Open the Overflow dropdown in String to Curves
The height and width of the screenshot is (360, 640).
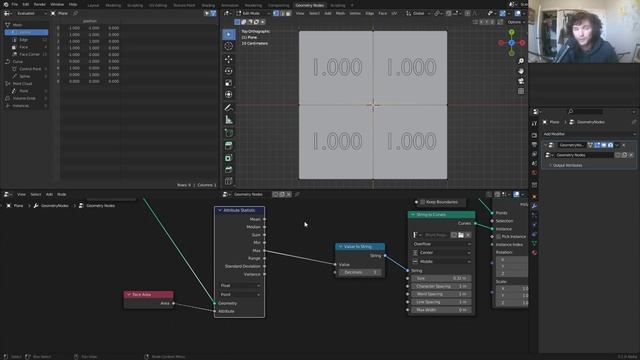tap(442, 244)
